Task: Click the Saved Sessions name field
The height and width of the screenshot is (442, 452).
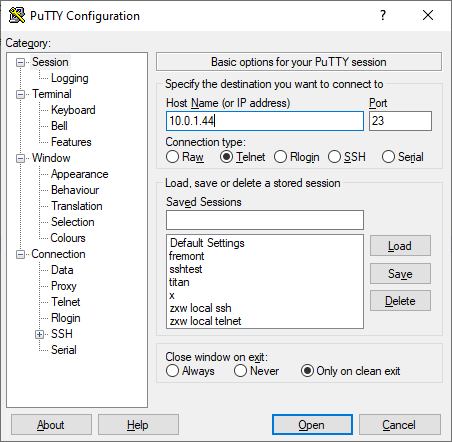Action: coord(265,220)
